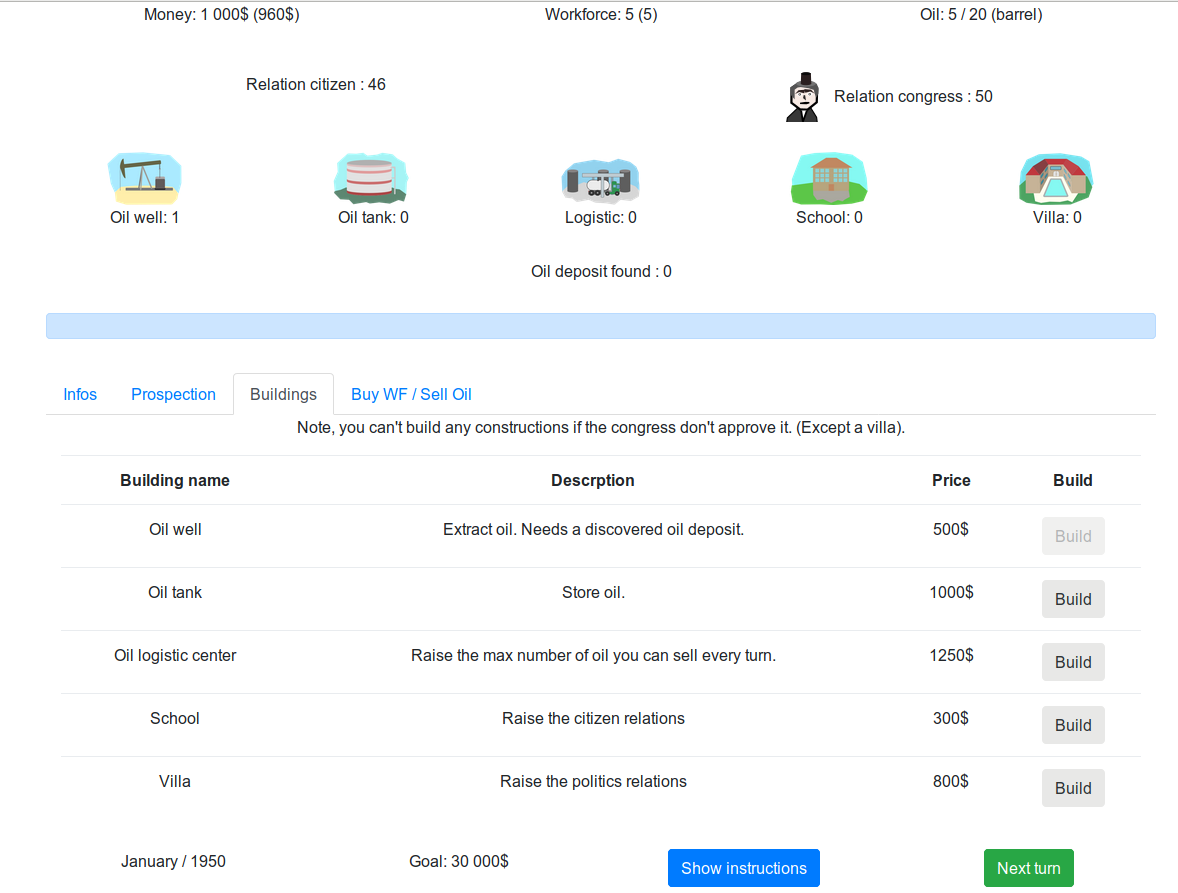Open the Buy WF / Sell Oil tab

[x=411, y=394]
